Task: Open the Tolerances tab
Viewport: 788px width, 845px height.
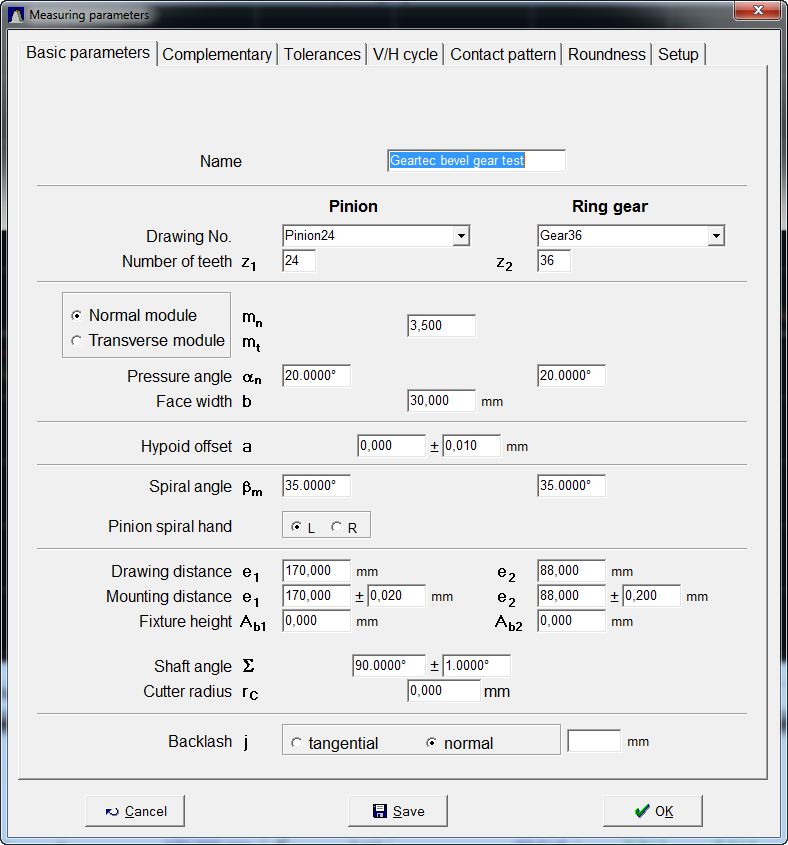Action: [x=322, y=55]
